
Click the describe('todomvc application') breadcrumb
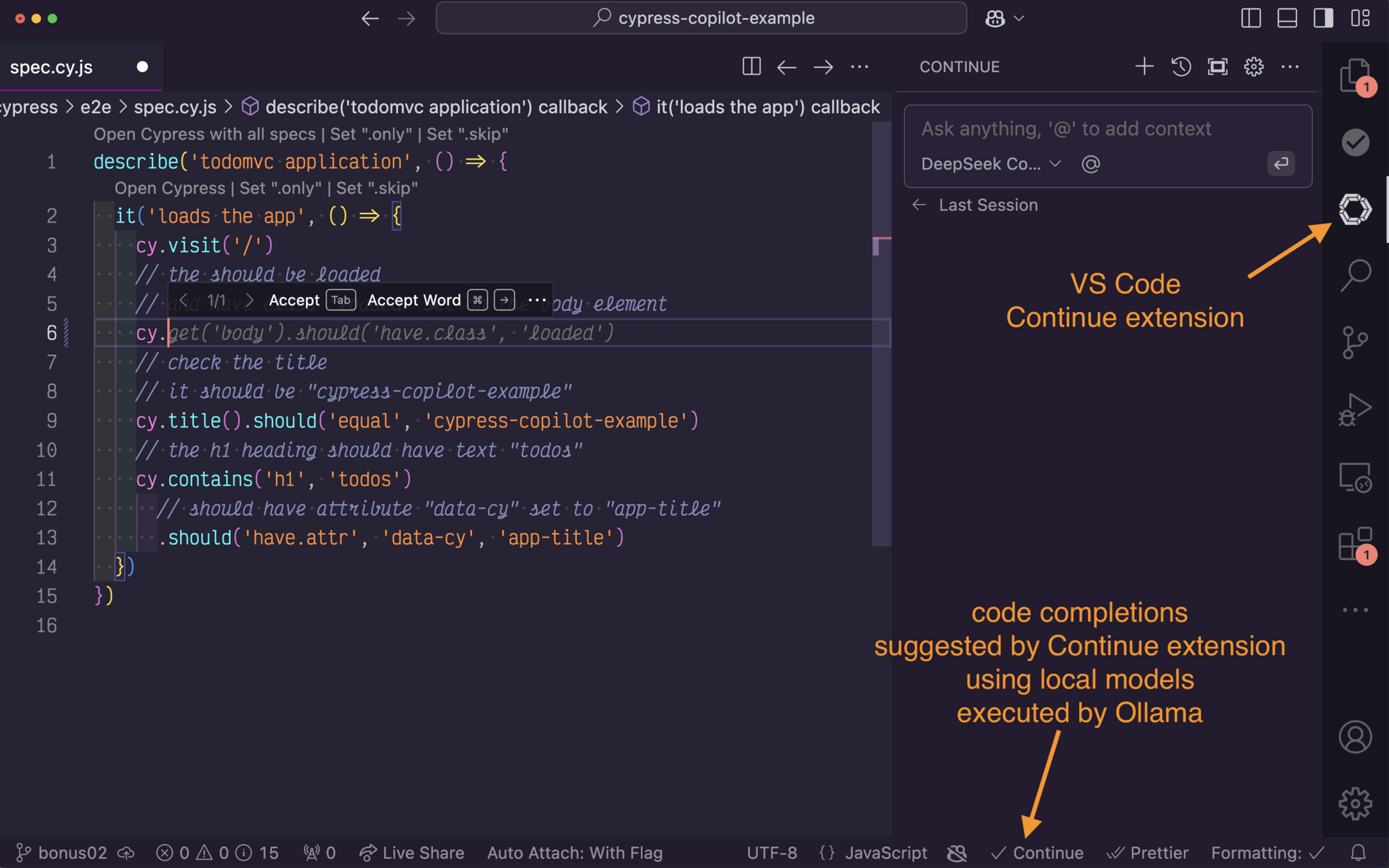click(x=436, y=107)
